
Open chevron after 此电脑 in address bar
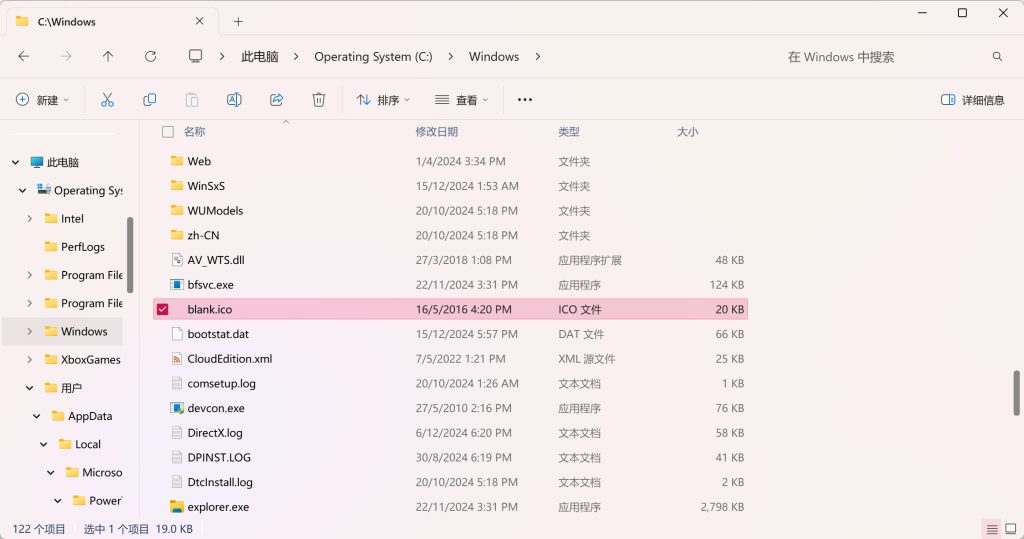pyautogui.click(x=296, y=57)
